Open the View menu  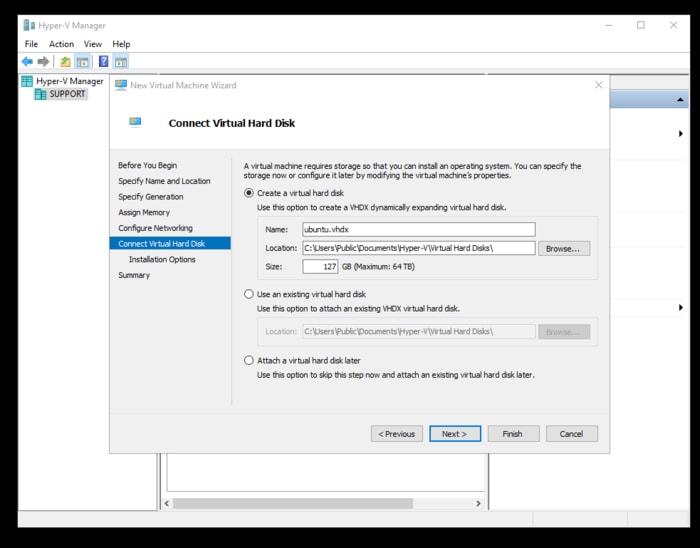tap(92, 44)
